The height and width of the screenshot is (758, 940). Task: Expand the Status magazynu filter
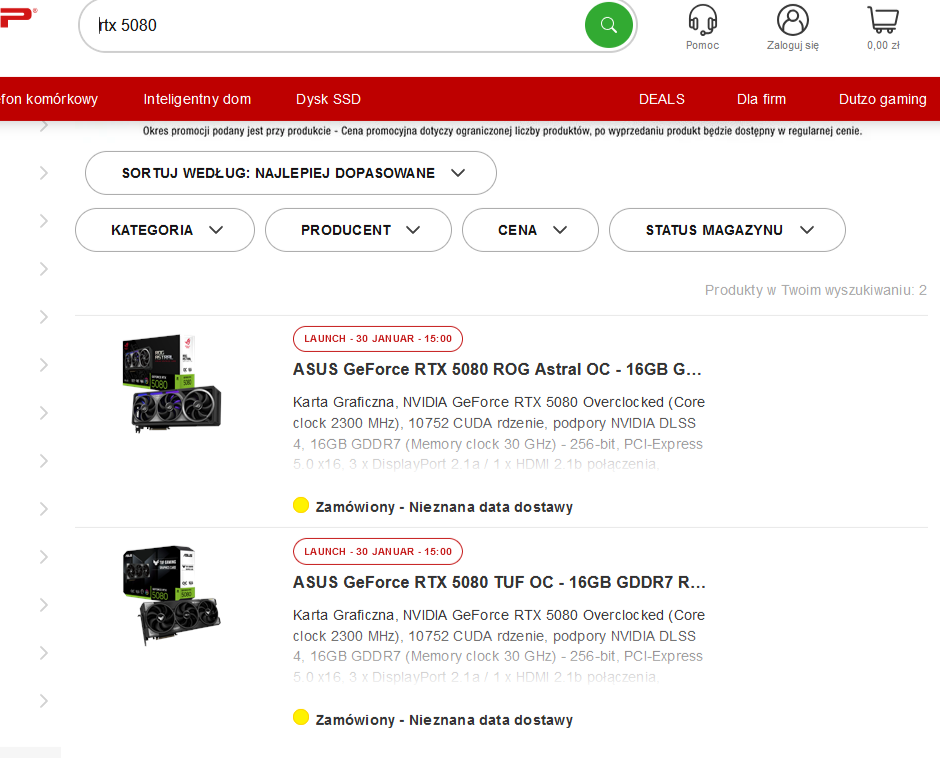pos(727,230)
